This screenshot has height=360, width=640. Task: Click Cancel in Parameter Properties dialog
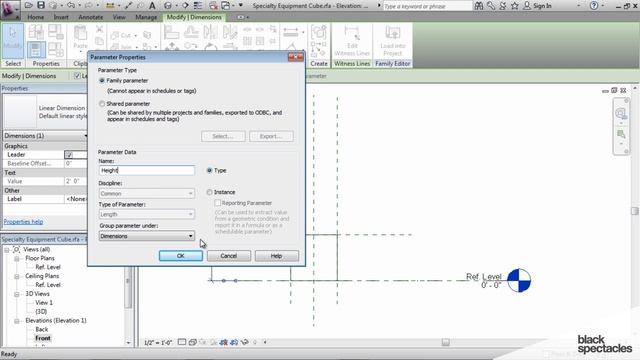[x=229, y=256]
